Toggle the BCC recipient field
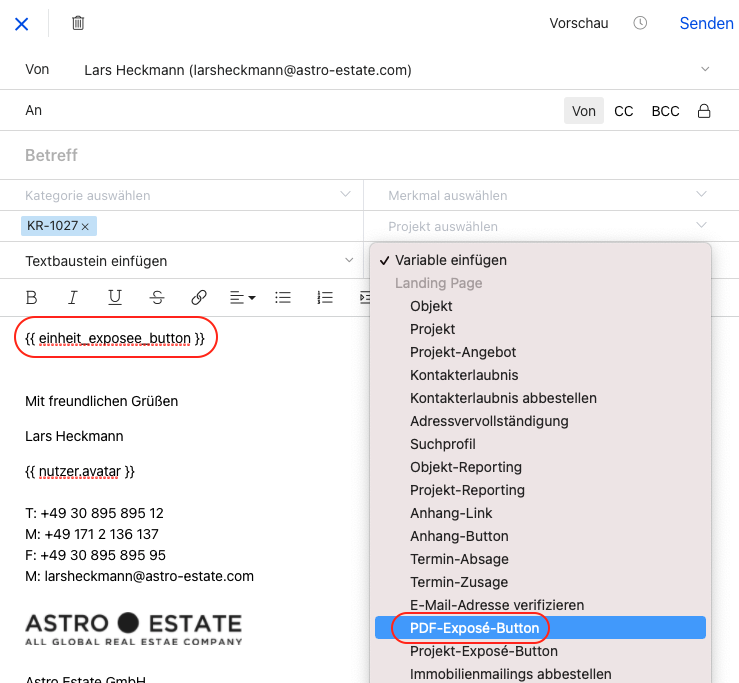The image size is (739, 683). click(666, 111)
